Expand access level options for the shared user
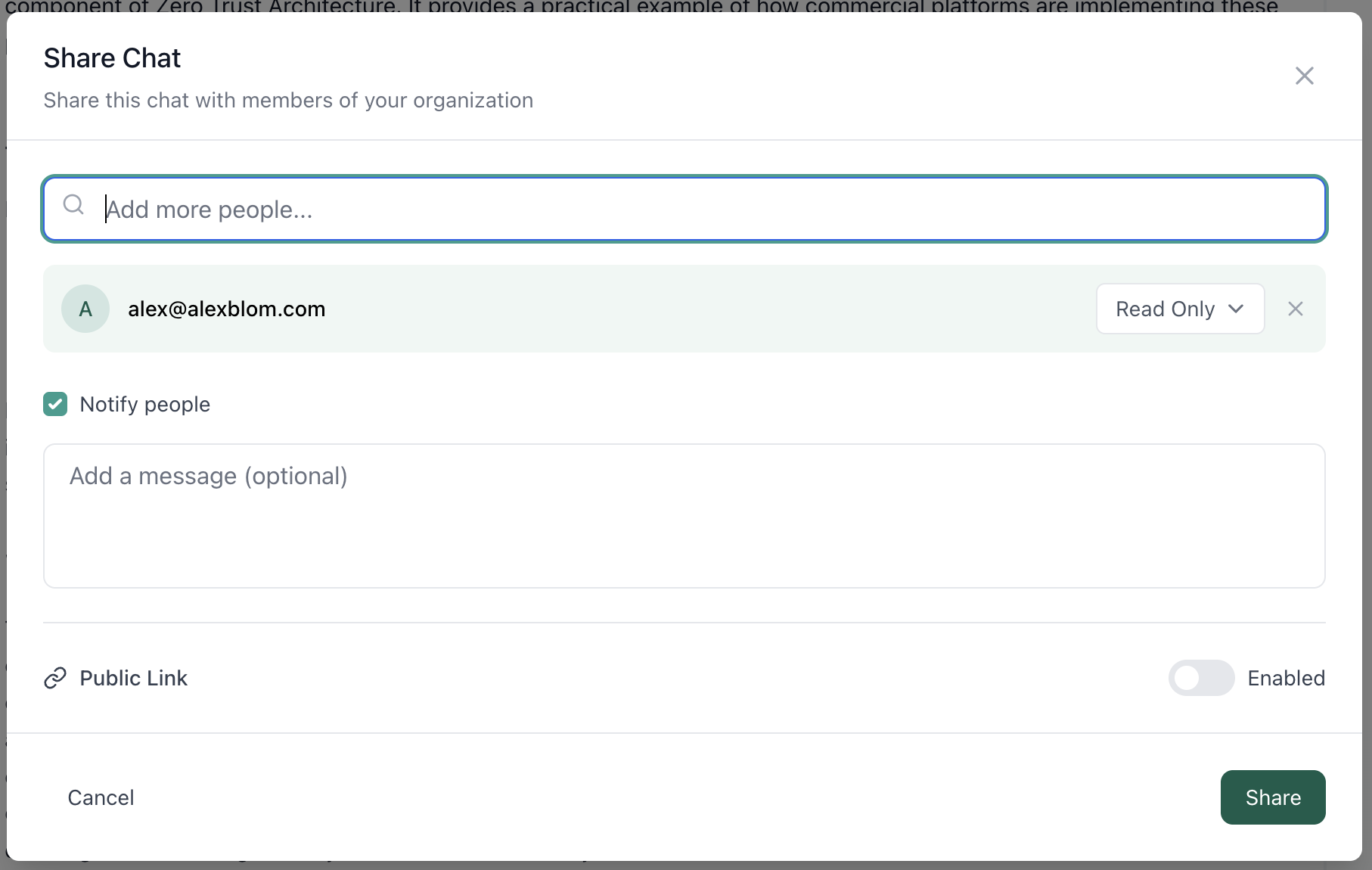Viewport: 1372px width, 870px height. point(1179,309)
